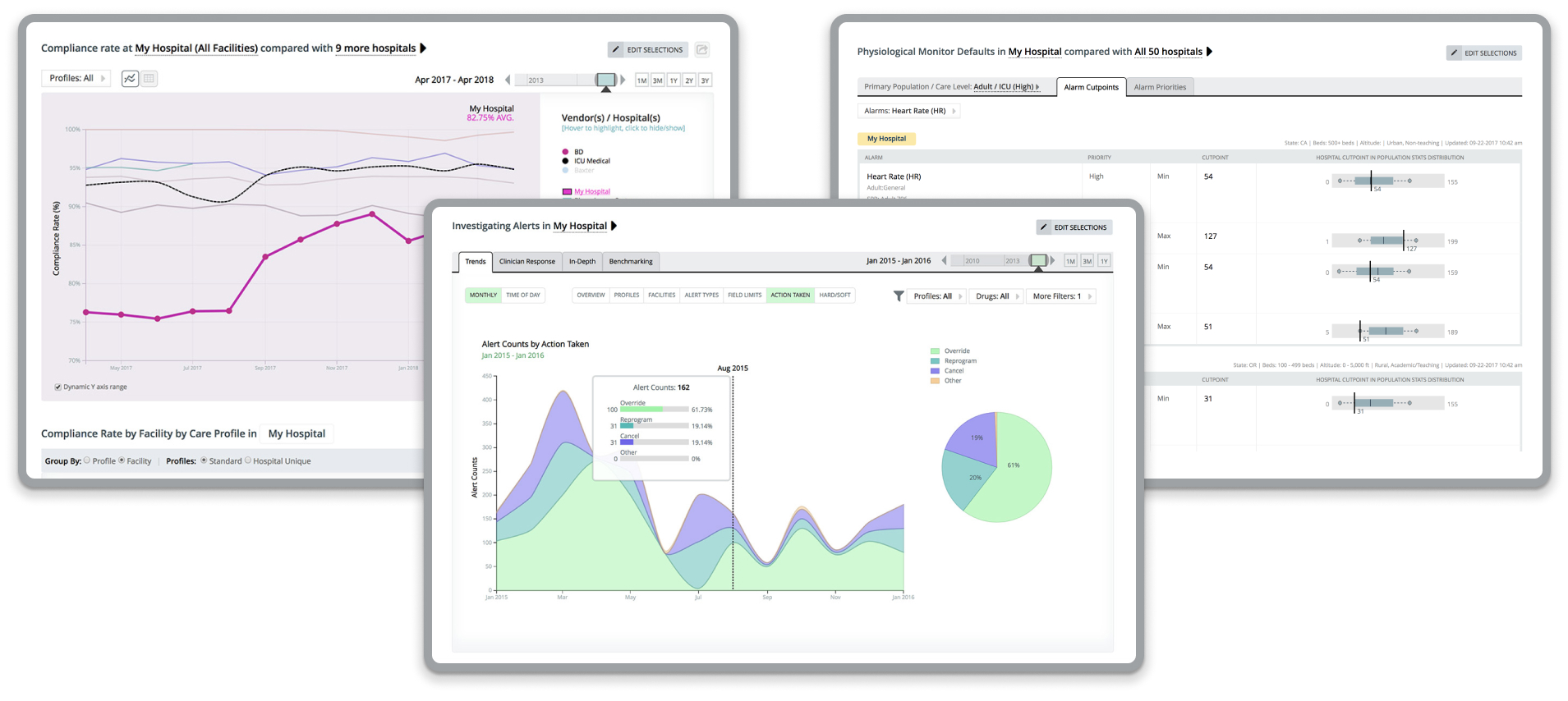Select Group By Profile radio button
This screenshot has height=701, width=1568.
(x=87, y=460)
